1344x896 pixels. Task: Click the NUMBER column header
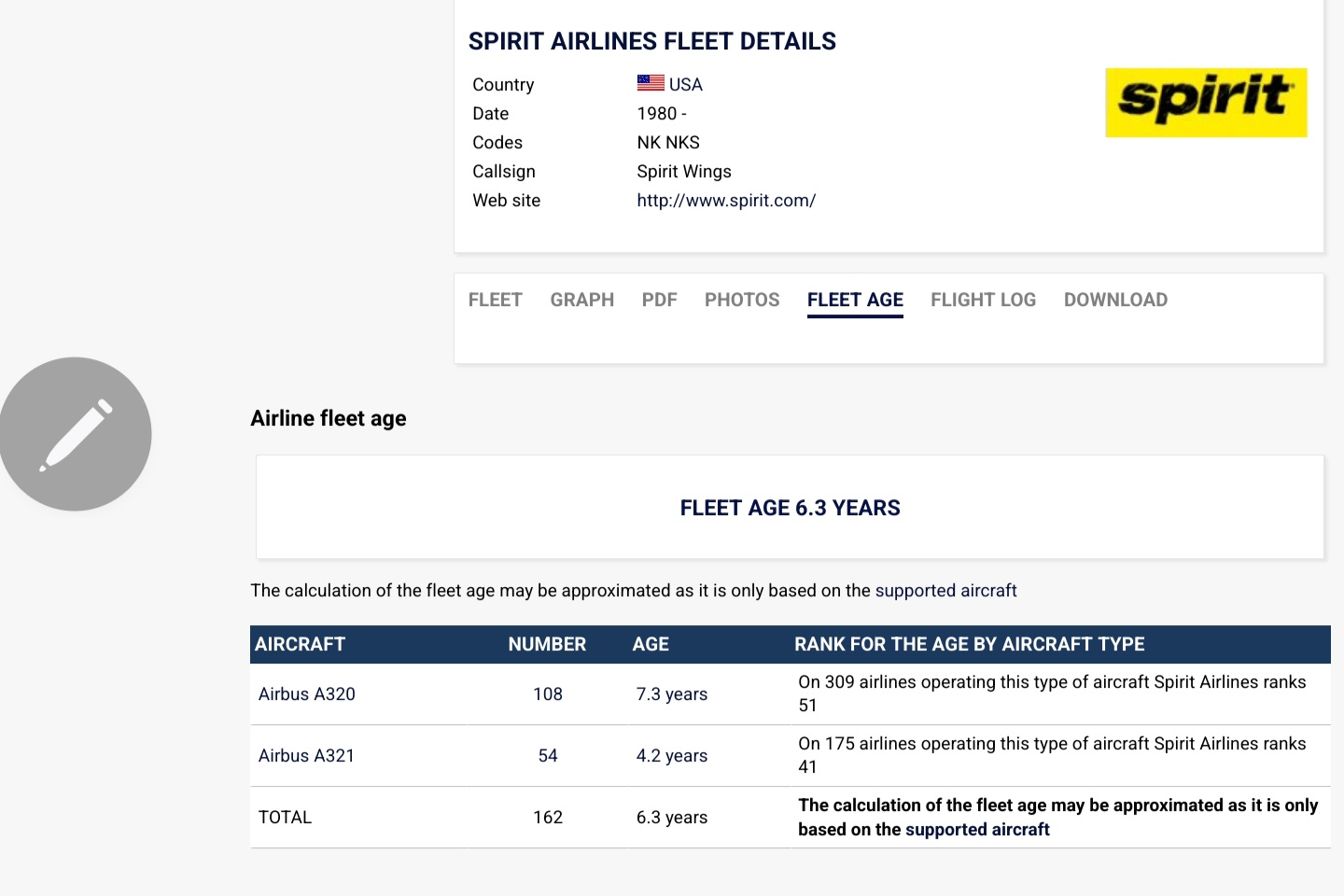coord(547,644)
